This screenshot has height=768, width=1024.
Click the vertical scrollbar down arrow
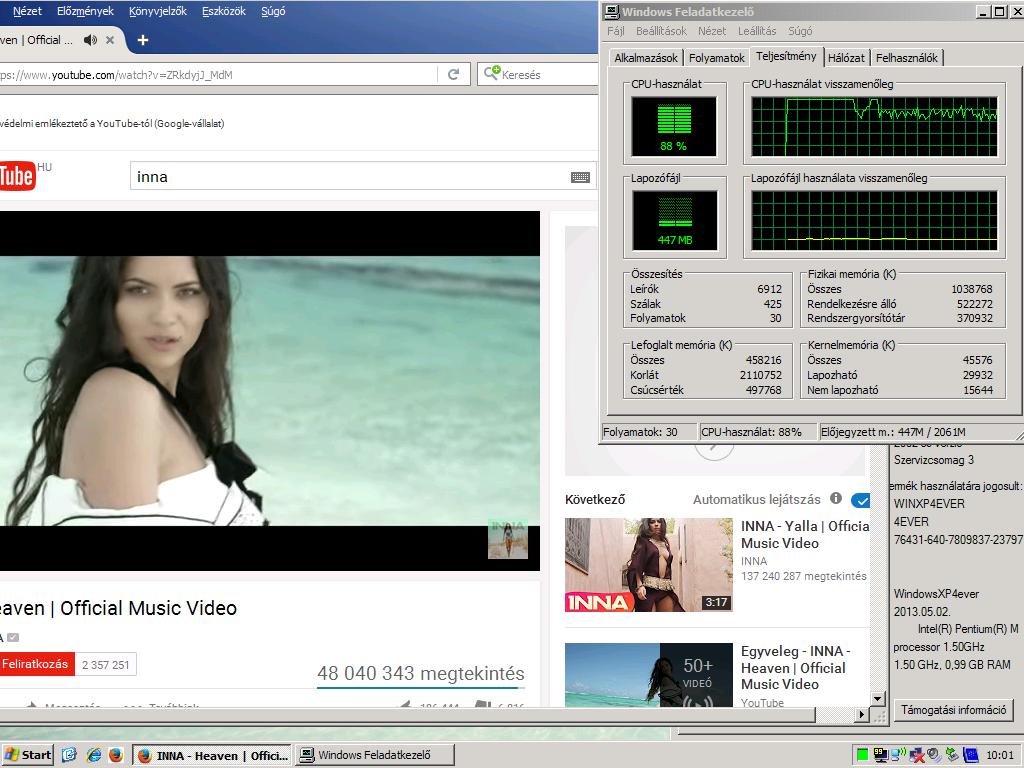(x=878, y=699)
